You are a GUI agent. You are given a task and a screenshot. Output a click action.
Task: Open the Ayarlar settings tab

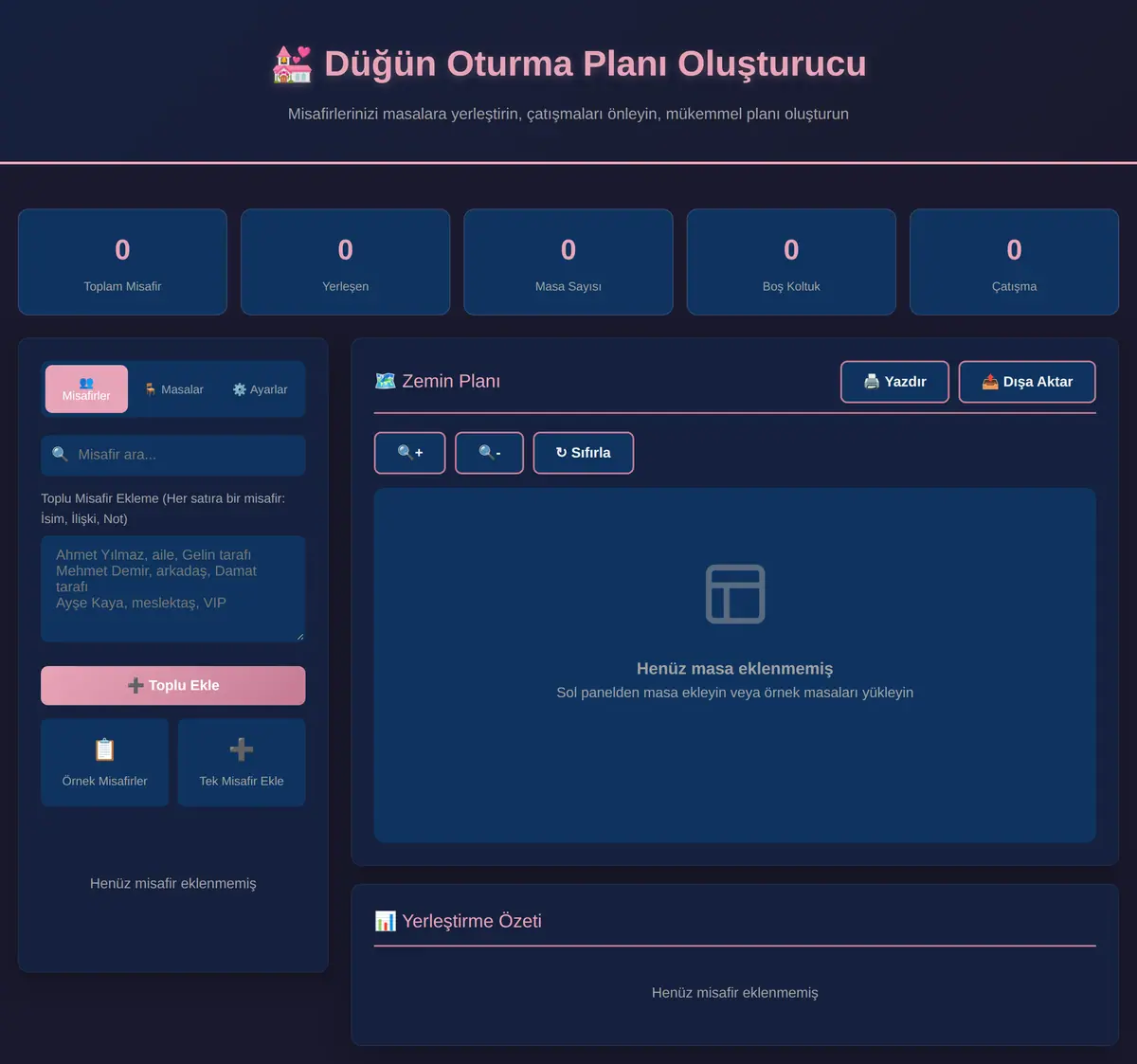[x=260, y=389]
